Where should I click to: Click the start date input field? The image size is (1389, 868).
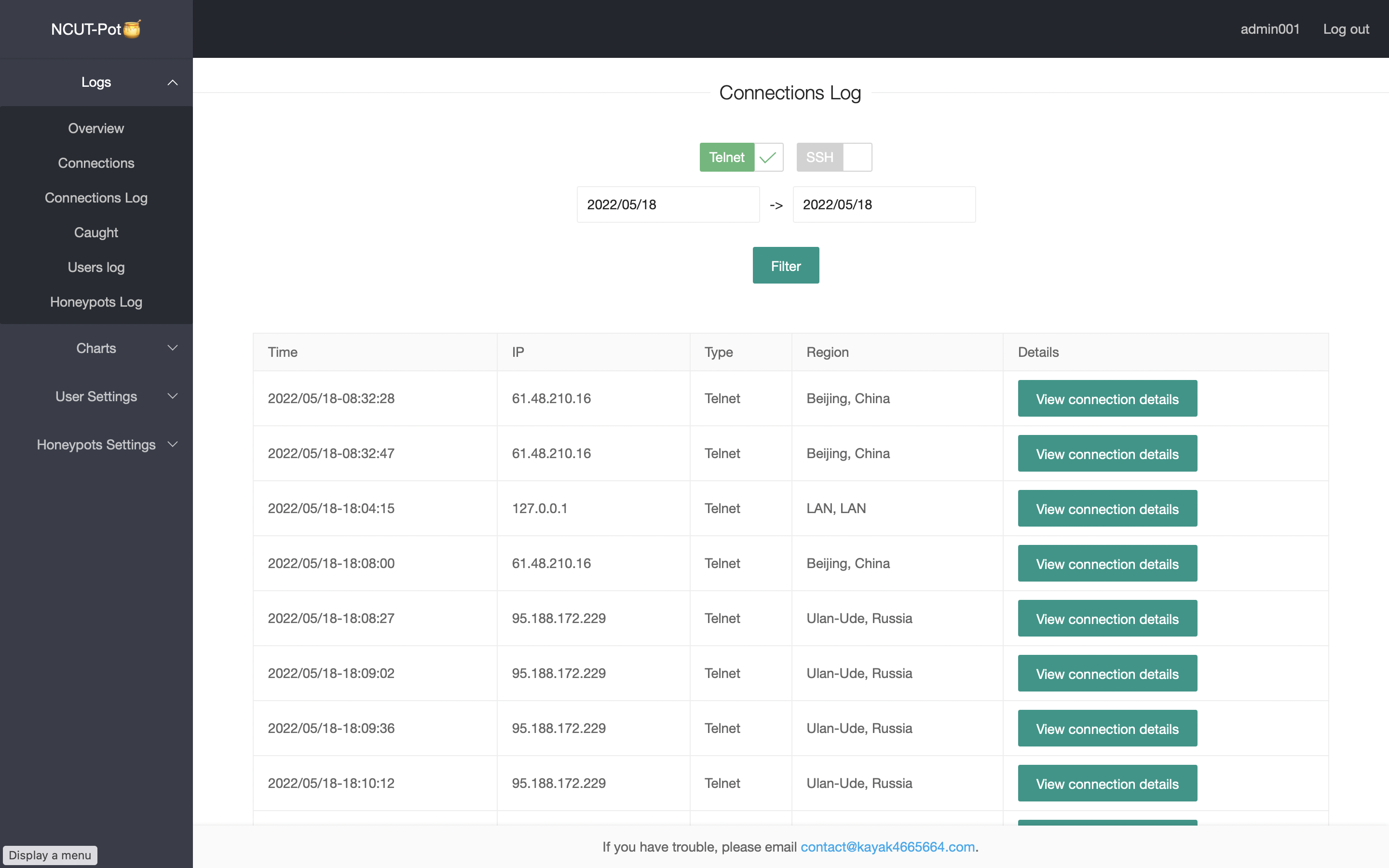pos(667,205)
